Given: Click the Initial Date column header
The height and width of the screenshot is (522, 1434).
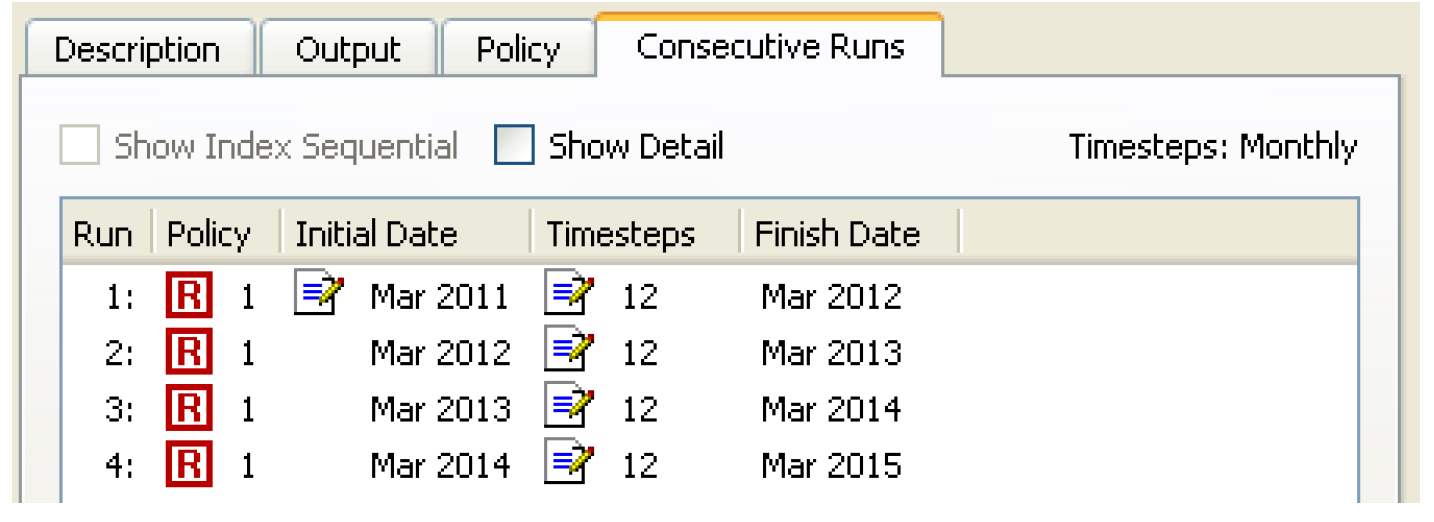Looking at the screenshot, I should click(376, 234).
